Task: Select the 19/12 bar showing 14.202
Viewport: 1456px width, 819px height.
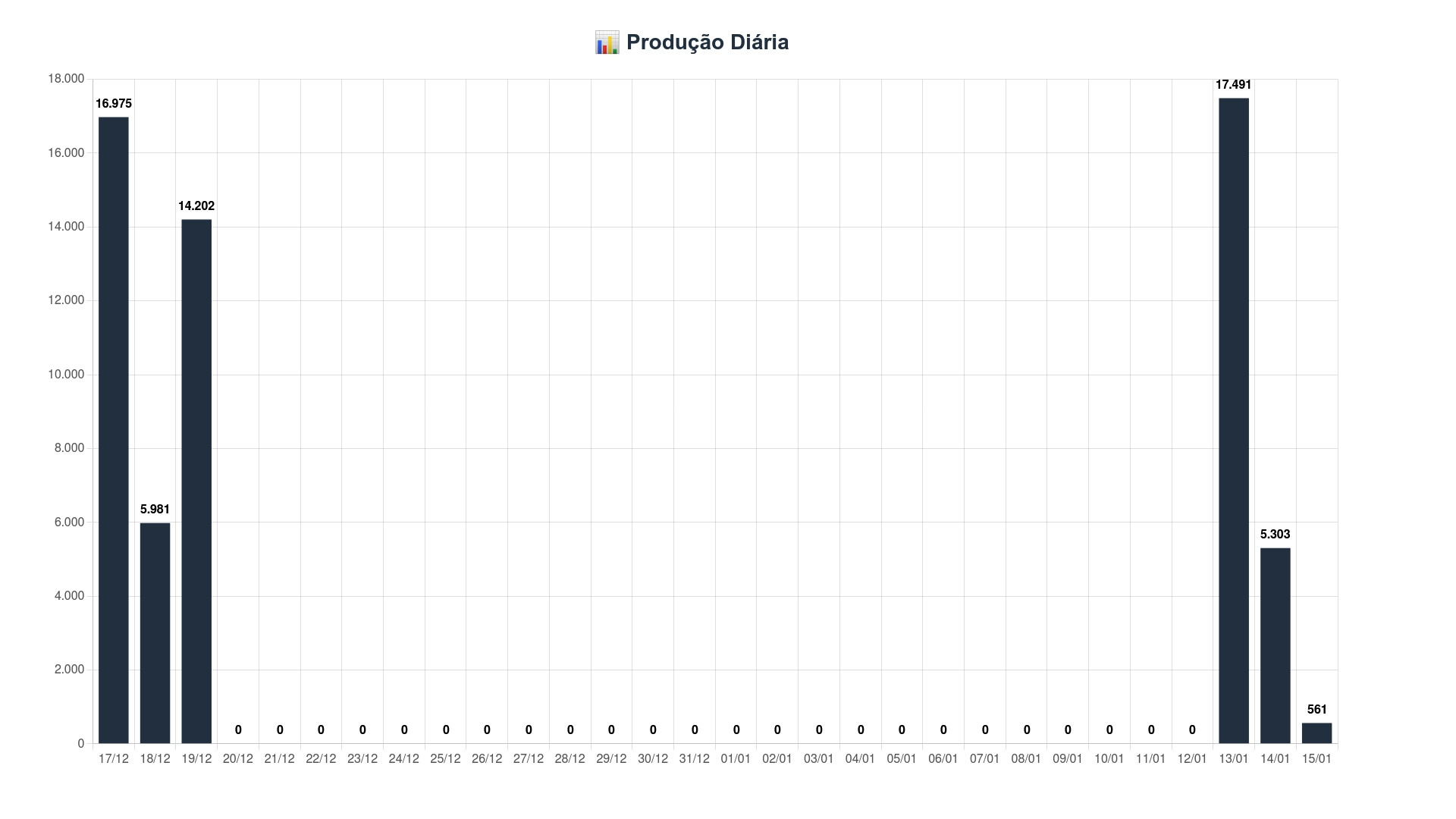Action: [196, 482]
